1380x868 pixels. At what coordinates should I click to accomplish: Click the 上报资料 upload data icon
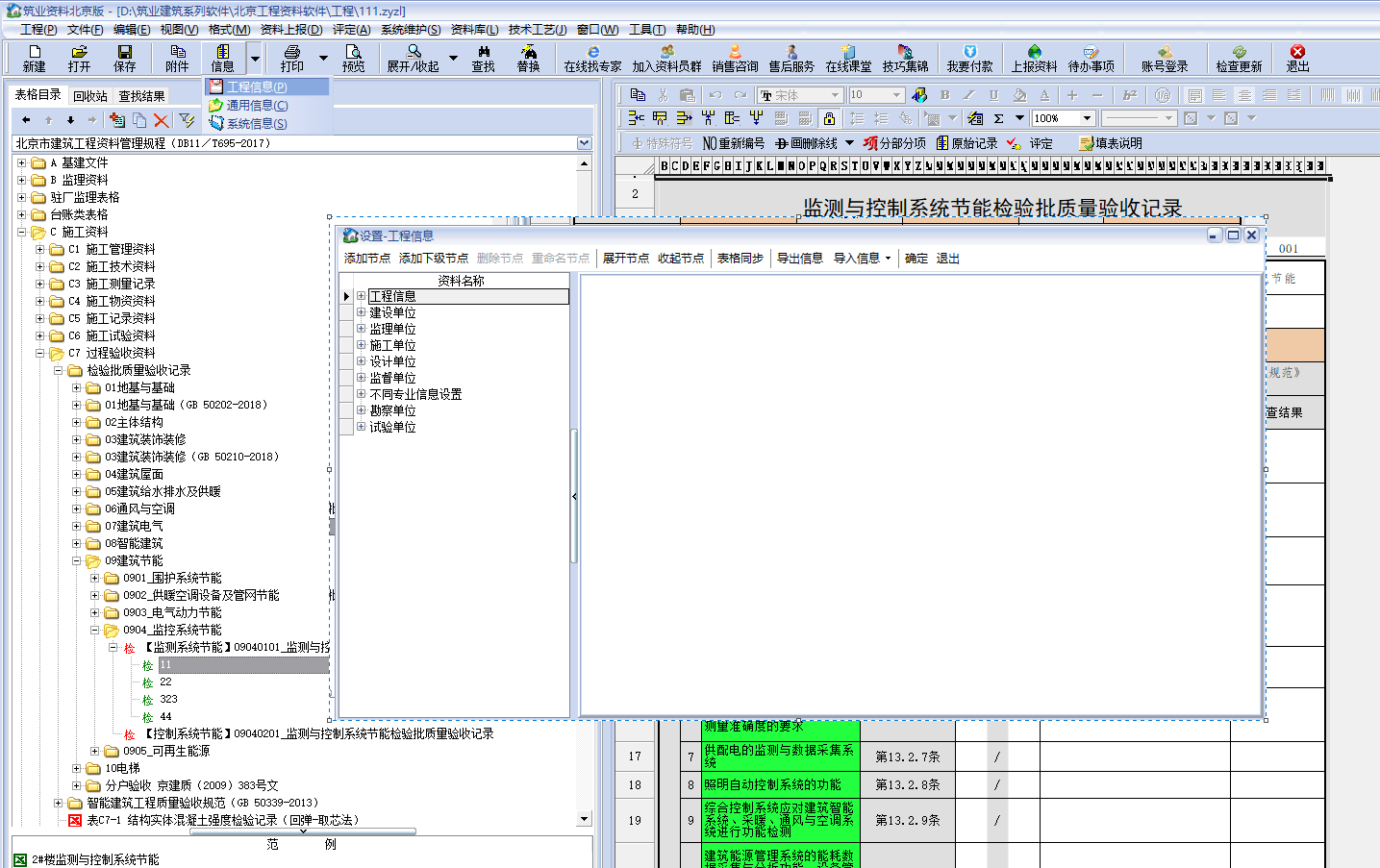(x=1034, y=58)
